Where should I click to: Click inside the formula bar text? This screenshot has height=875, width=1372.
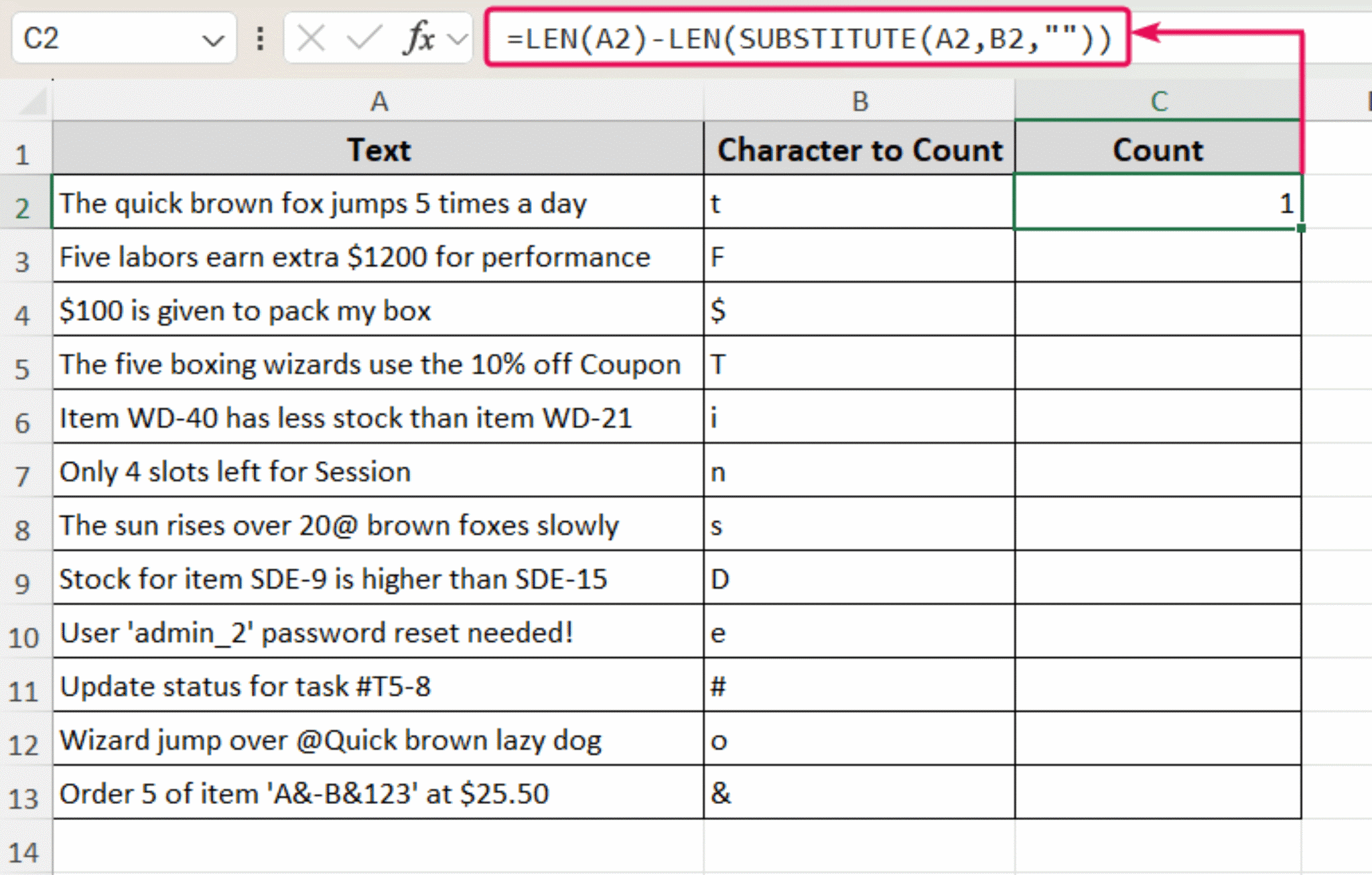pyautogui.click(x=808, y=38)
